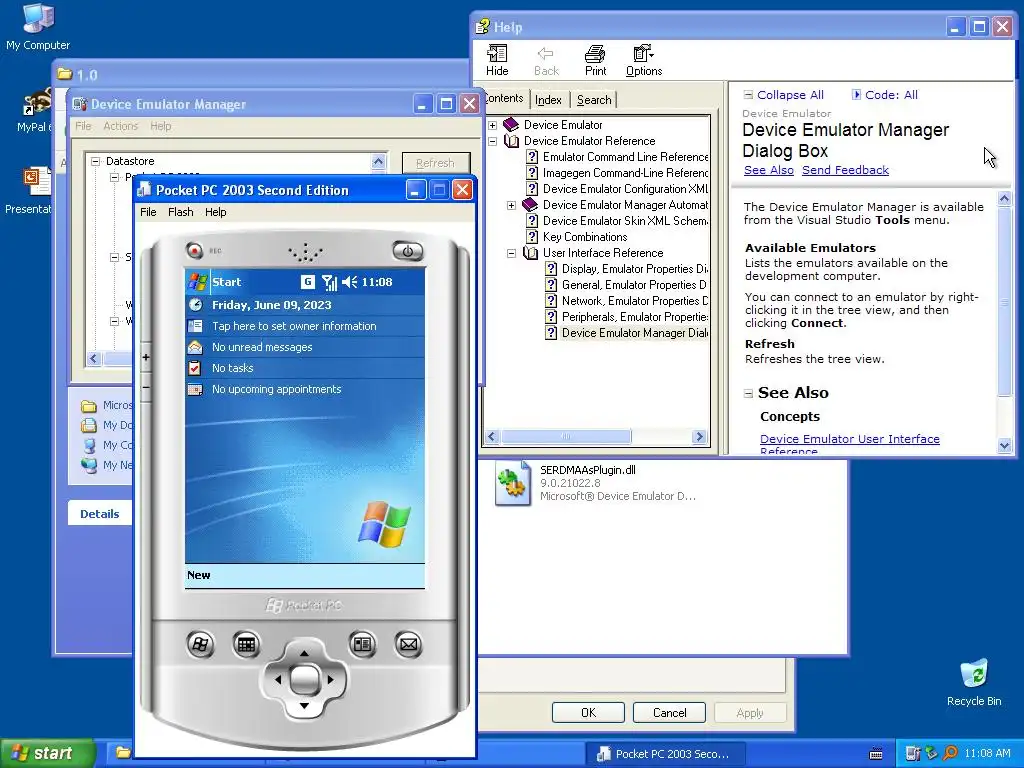Tap the No tasks checkbox icon
The width and height of the screenshot is (1024, 768).
click(195, 368)
